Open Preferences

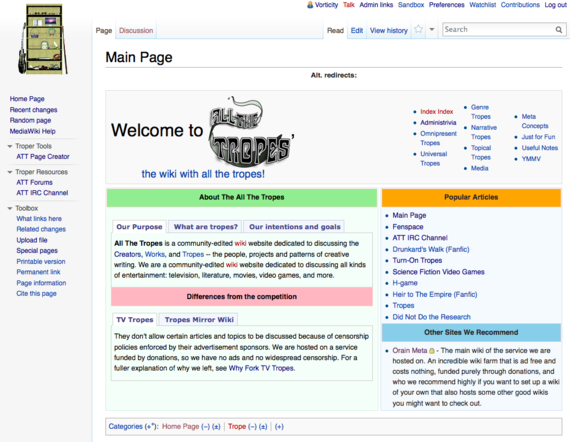click(x=446, y=5)
